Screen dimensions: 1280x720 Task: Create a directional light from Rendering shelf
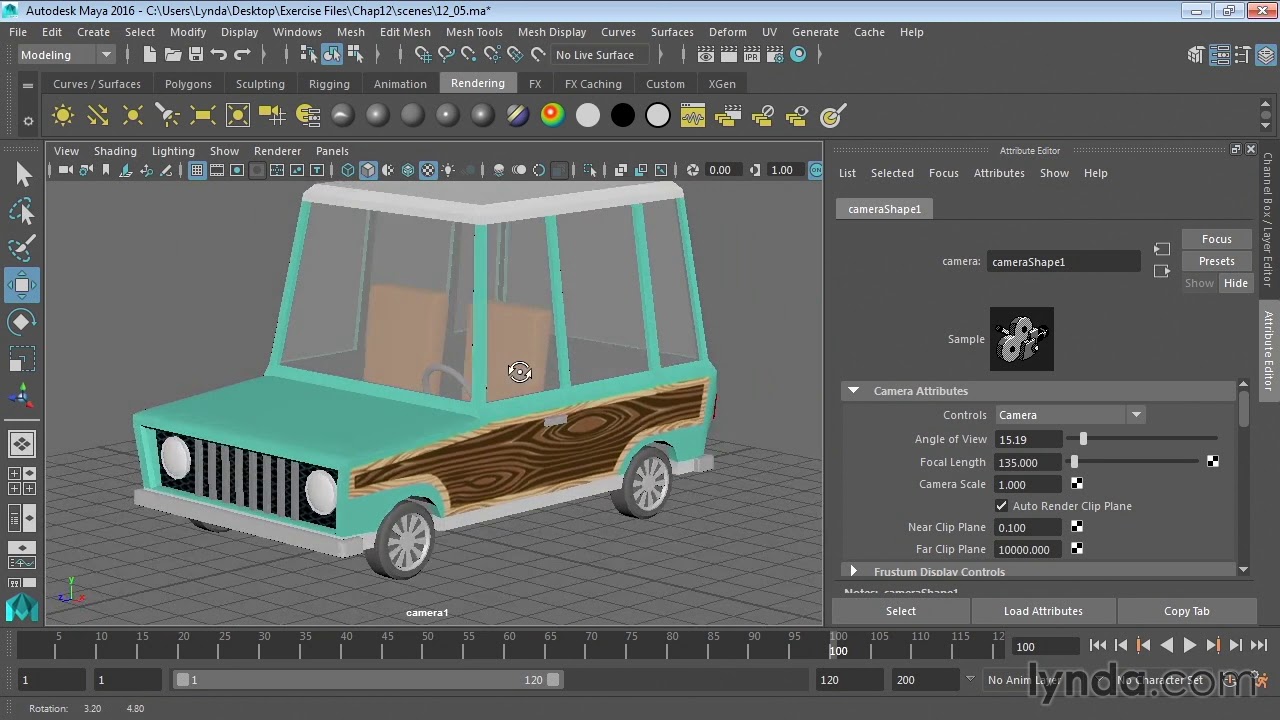(98, 116)
